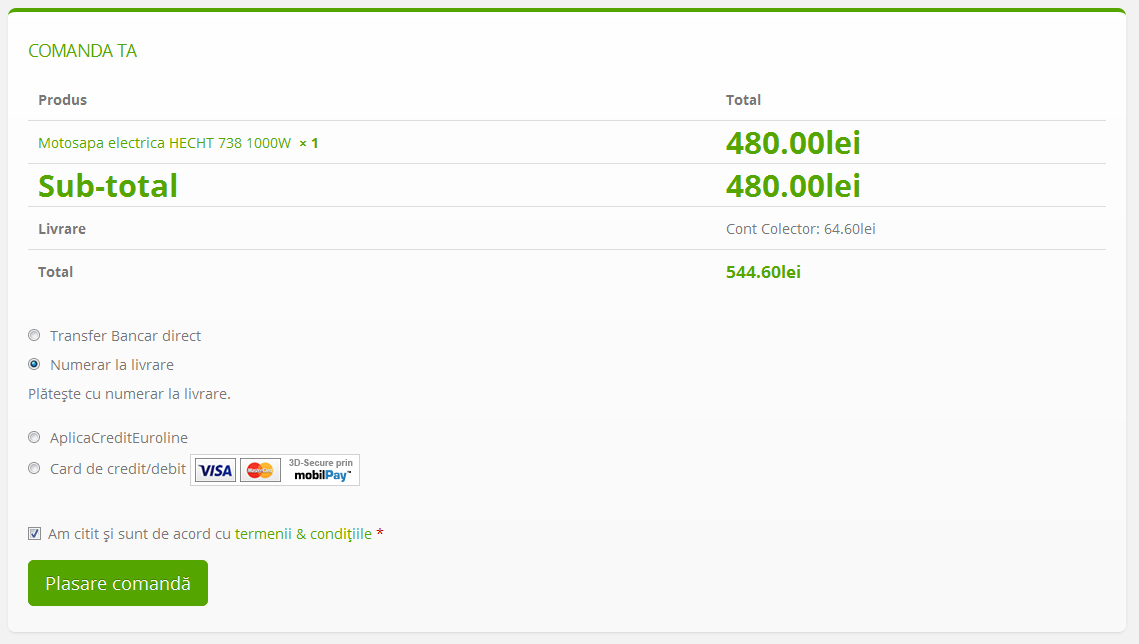The image size is (1139, 644).
Task: Select Numerar la livrare radio button
Action: coord(34,364)
